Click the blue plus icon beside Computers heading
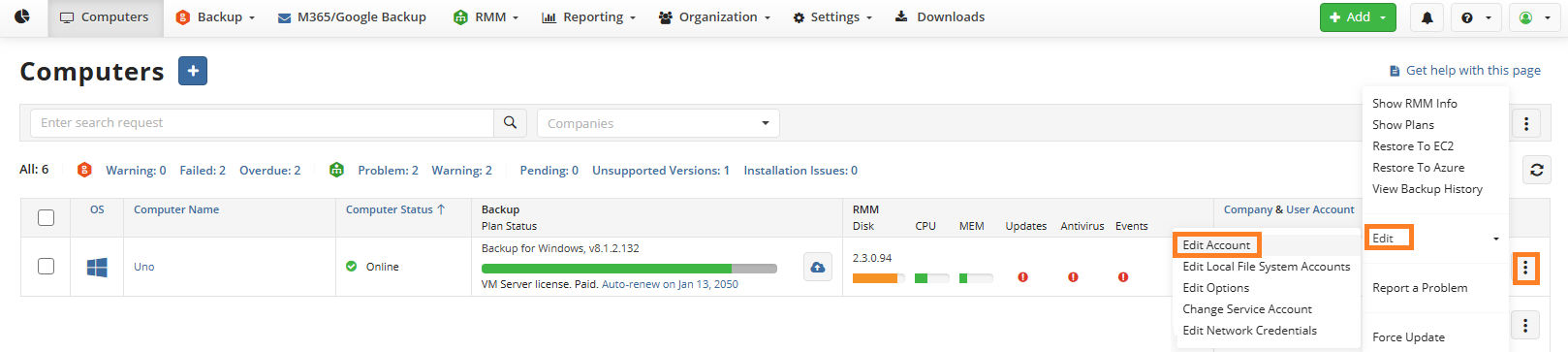The image size is (1568, 352). pos(193,71)
